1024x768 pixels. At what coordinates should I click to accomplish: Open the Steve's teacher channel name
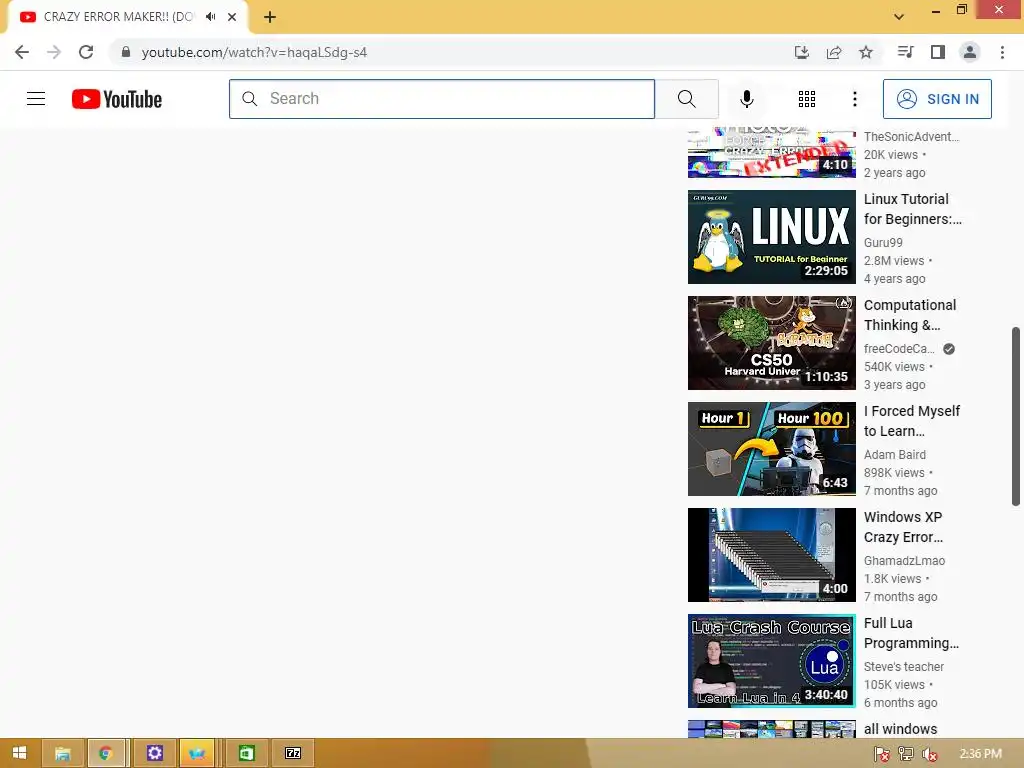pyautogui.click(x=904, y=667)
